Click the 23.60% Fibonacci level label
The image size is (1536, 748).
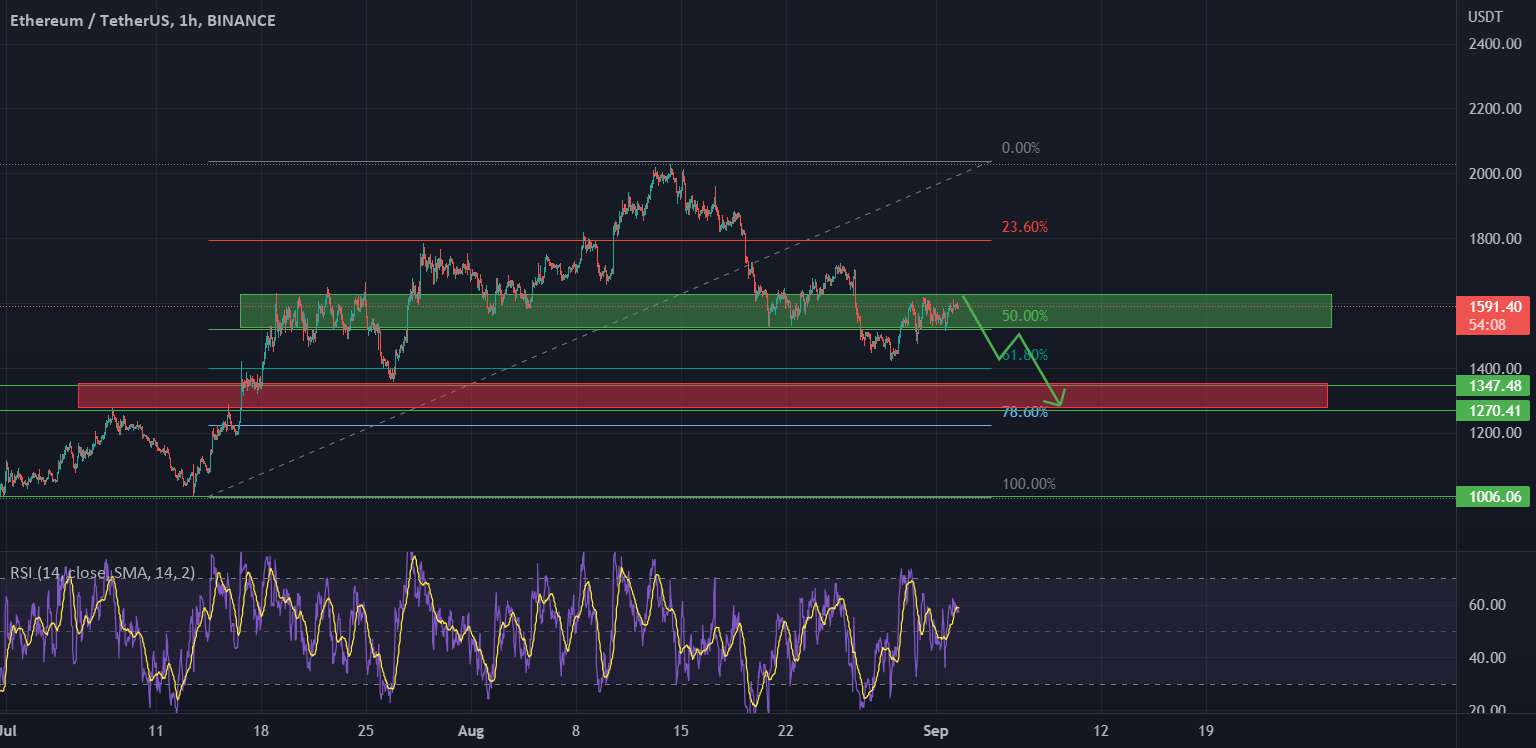click(1025, 227)
